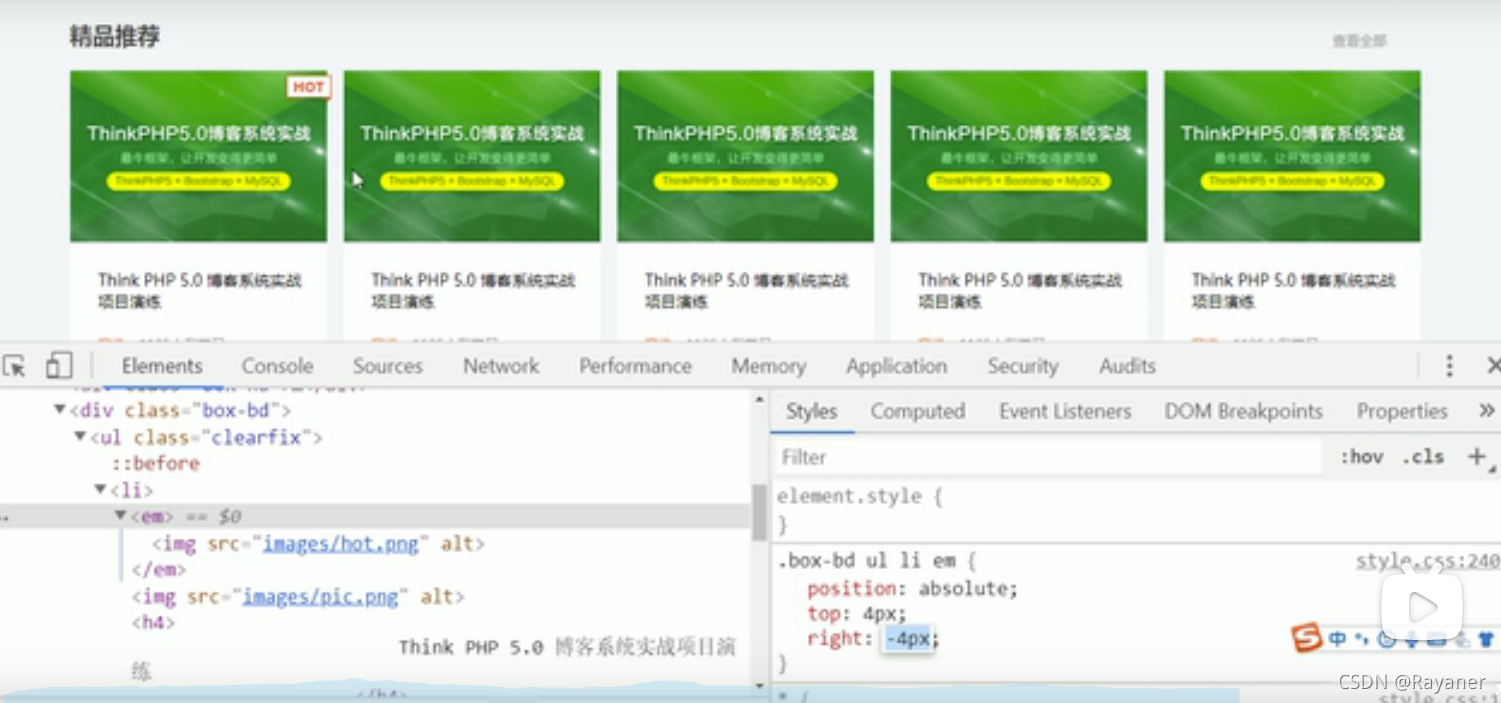Select the h4 node in the DOM tree
This screenshot has width=1501, height=703.
click(x=153, y=623)
